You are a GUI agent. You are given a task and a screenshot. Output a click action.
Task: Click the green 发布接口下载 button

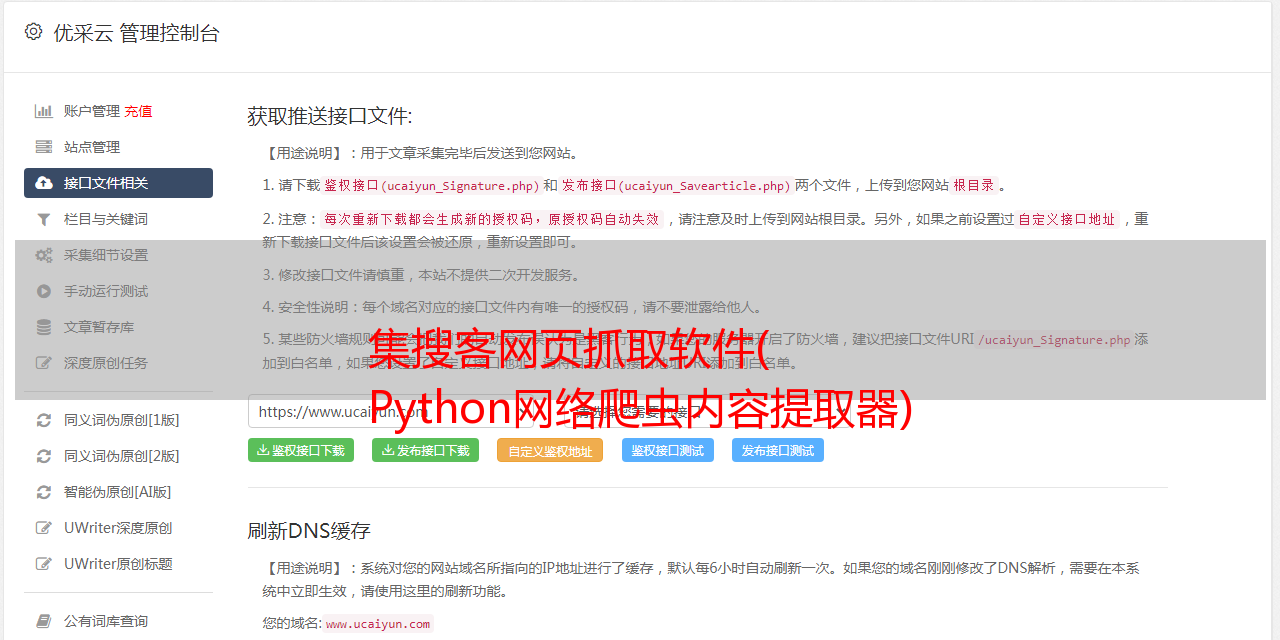[425, 450]
